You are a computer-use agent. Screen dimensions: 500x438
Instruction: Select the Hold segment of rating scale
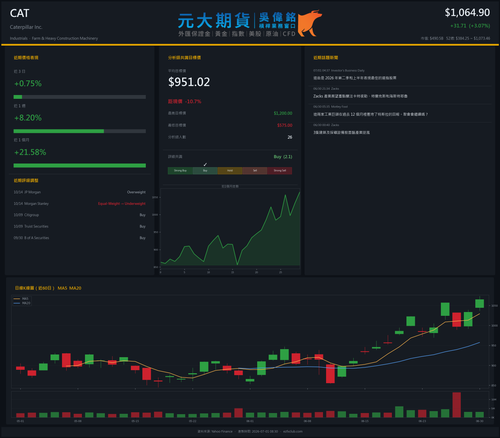pos(230,171)
